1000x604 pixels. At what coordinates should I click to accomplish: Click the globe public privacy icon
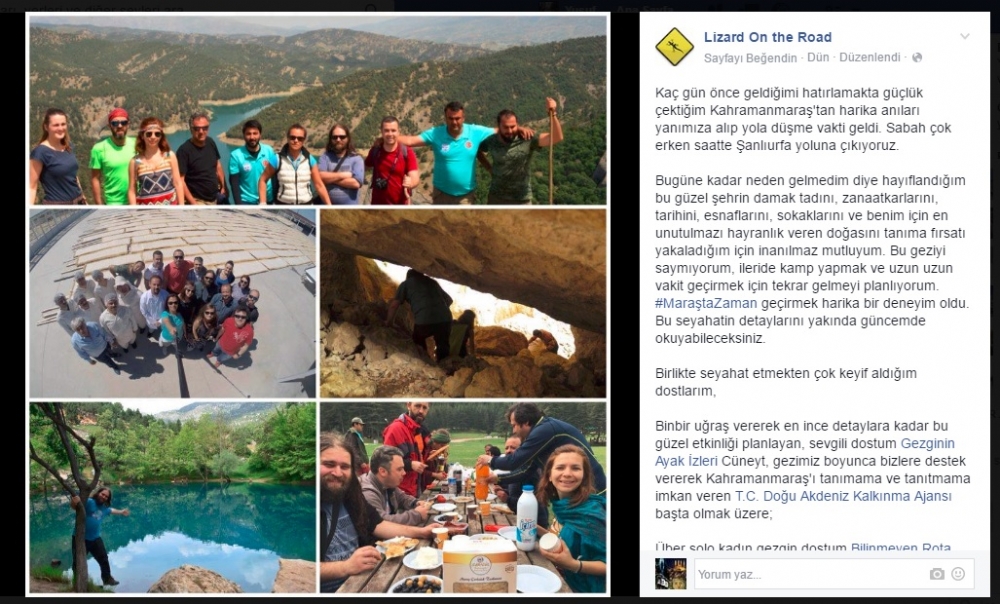pos(916,57)
